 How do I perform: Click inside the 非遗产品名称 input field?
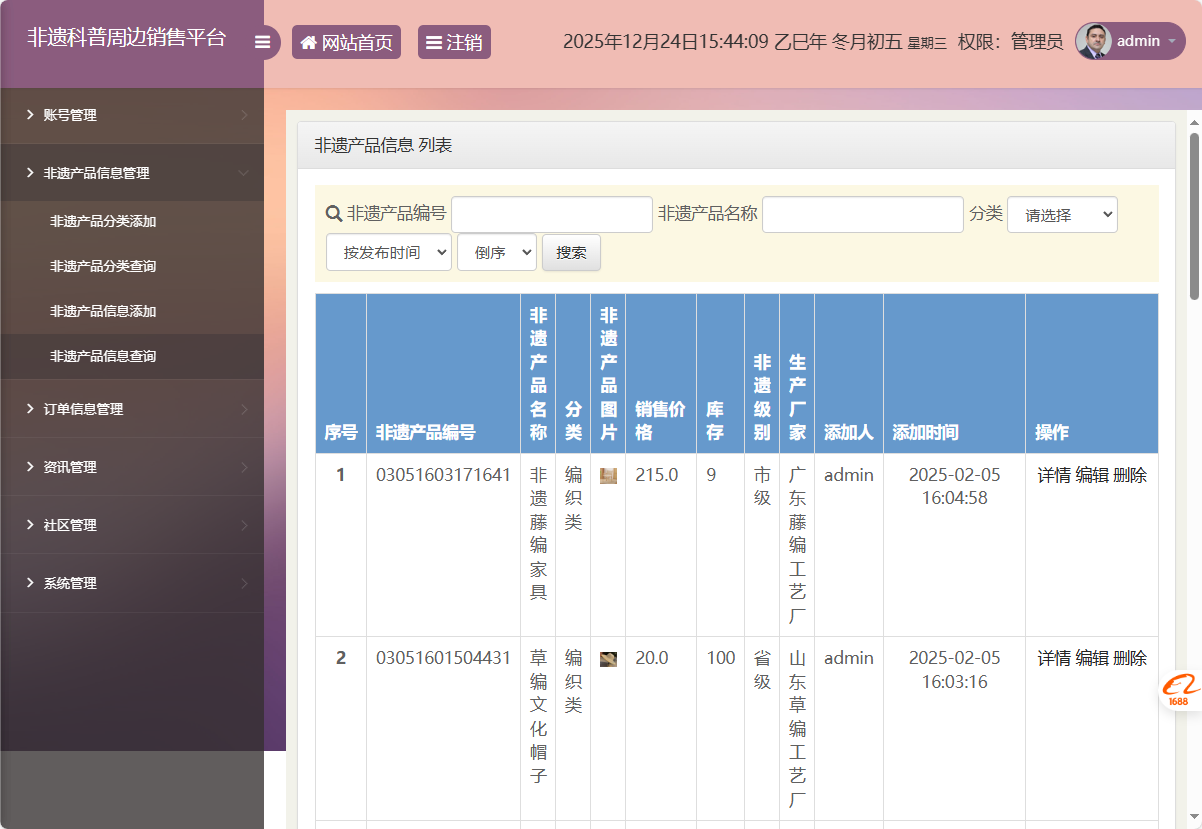coord(862,214)
